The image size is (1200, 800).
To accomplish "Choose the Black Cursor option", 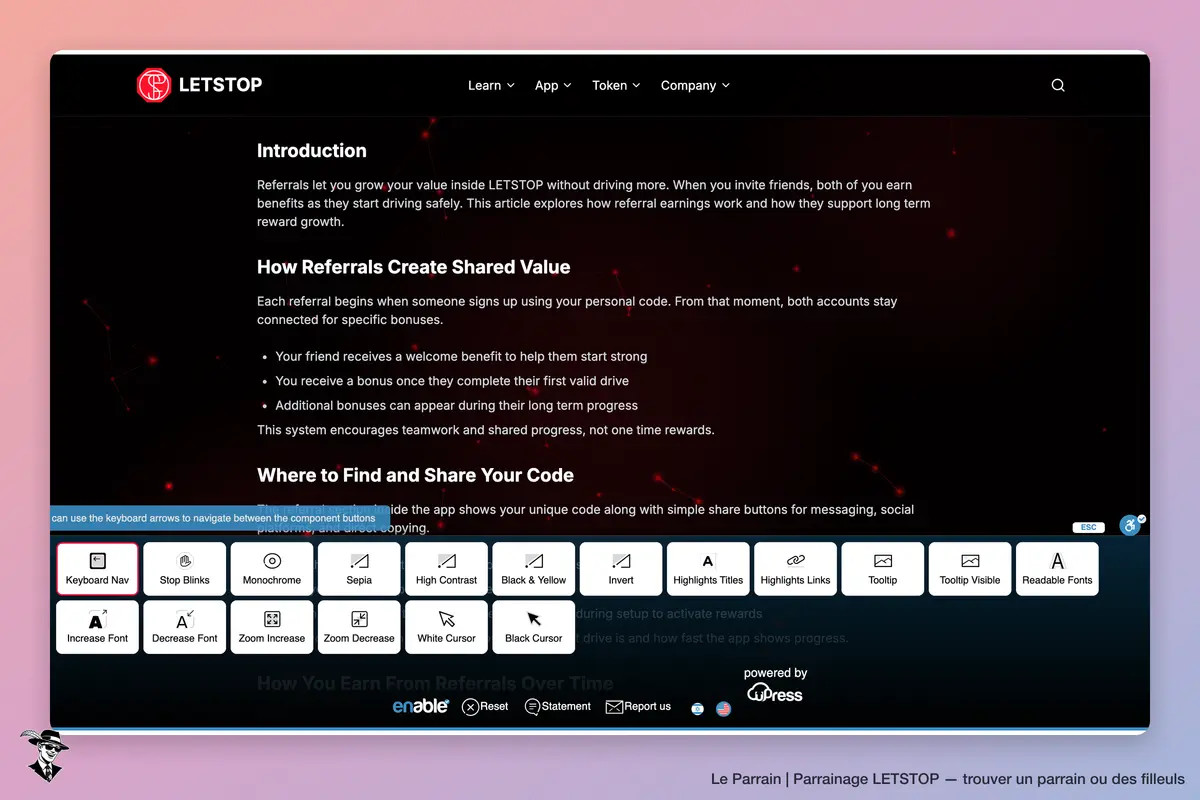I will tap(534, 627).
